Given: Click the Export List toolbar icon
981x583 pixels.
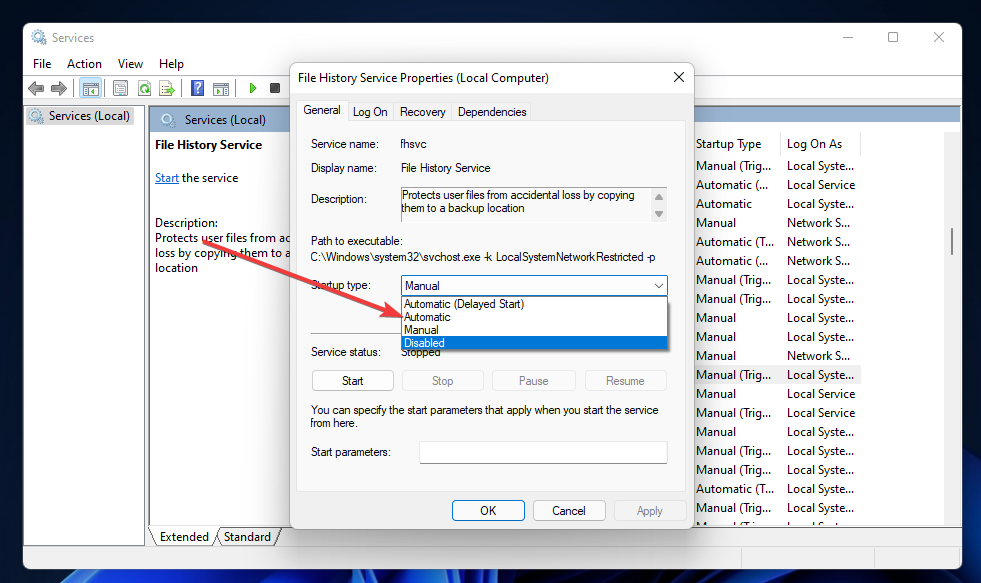Looking at the screenshot, I should [167, 88].
